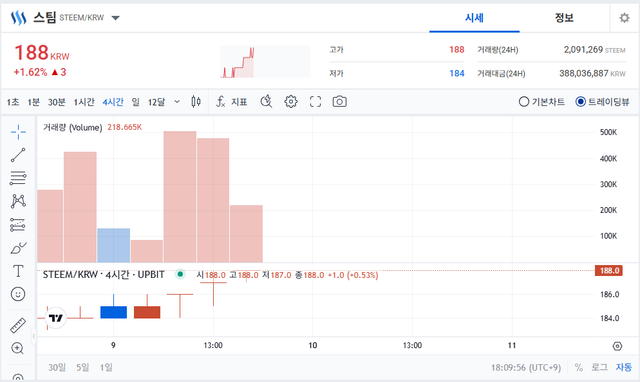Open the Fibonacci retracement lines tool
Screen dimensions: 640x382
pyautogui.click(x=18, y=178)
